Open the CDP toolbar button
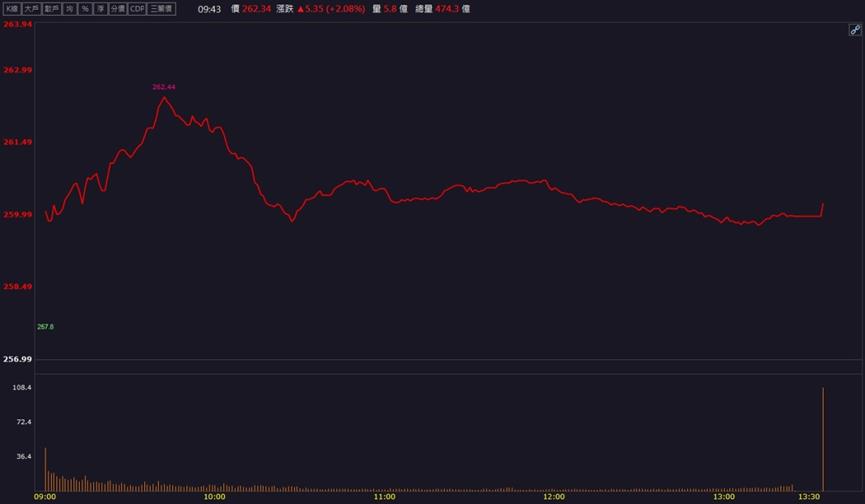This screenshot has height=504, width=865. point(137,9)
